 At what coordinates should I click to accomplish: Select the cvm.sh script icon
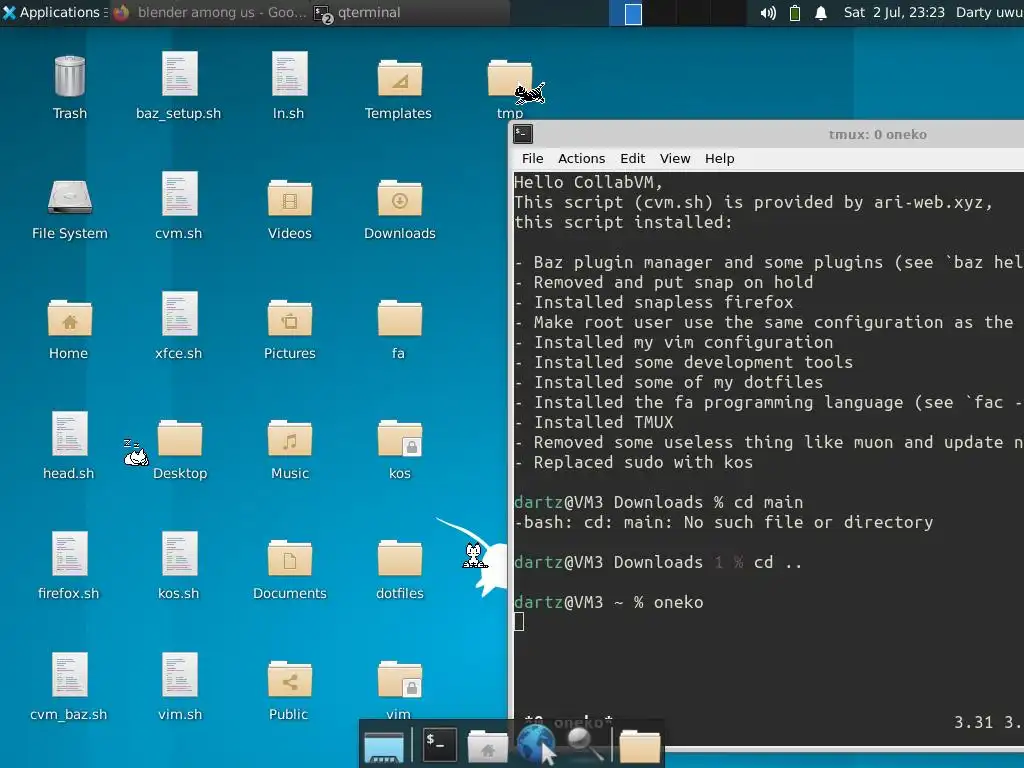pos(179,194)
